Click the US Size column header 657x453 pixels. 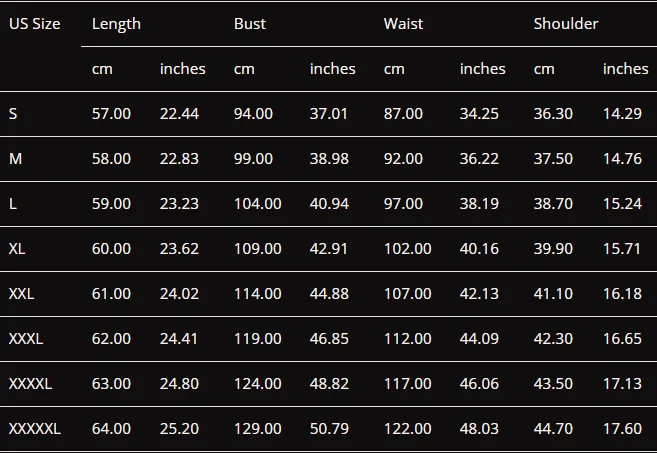coord(34,24)
